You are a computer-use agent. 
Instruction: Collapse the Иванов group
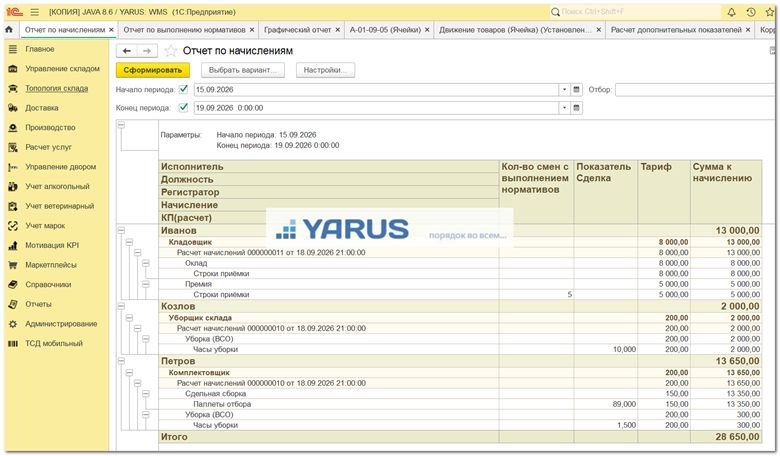(x=121, y=230)
